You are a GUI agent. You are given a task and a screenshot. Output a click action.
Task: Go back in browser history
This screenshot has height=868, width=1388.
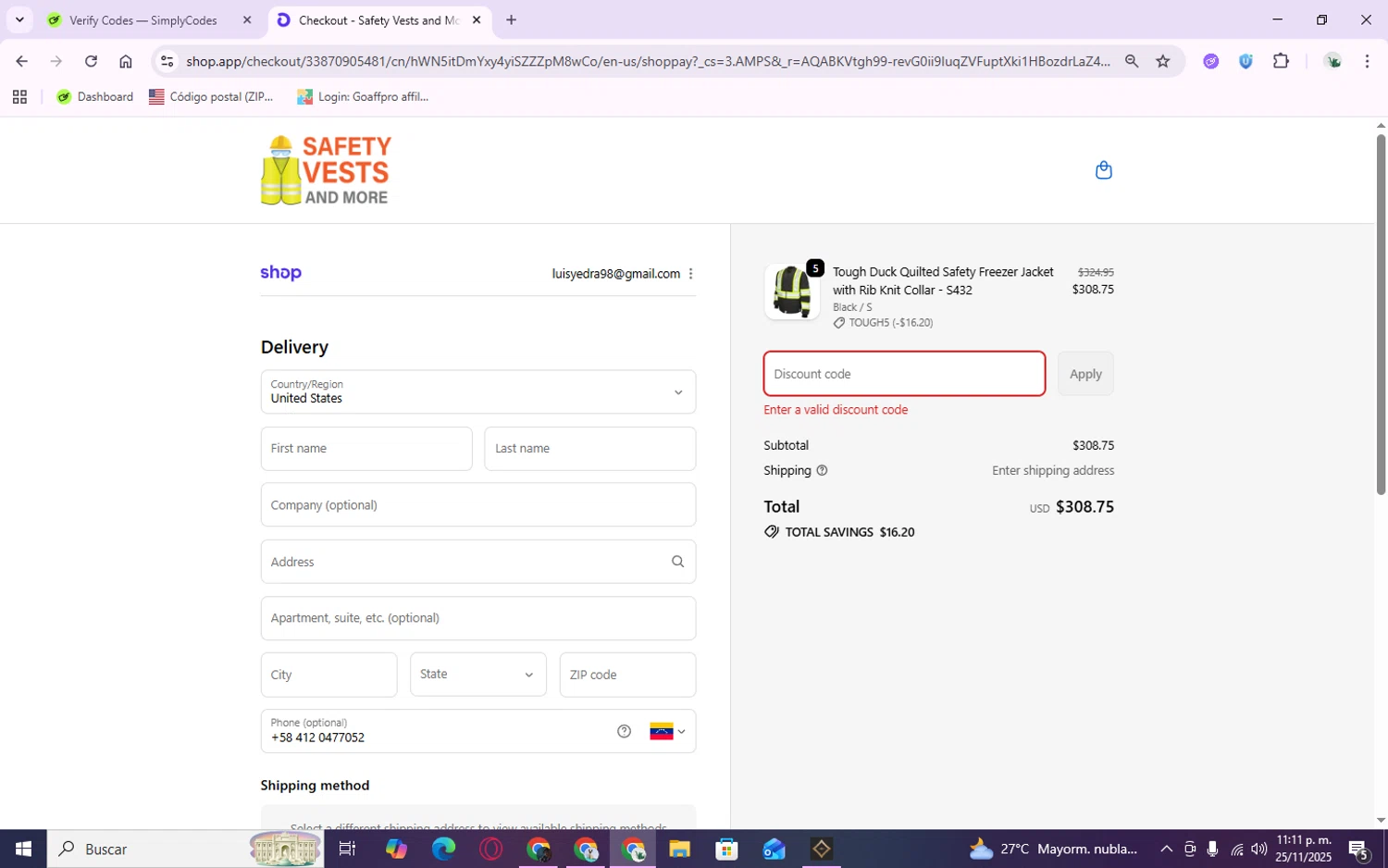[x=21, y=61]
